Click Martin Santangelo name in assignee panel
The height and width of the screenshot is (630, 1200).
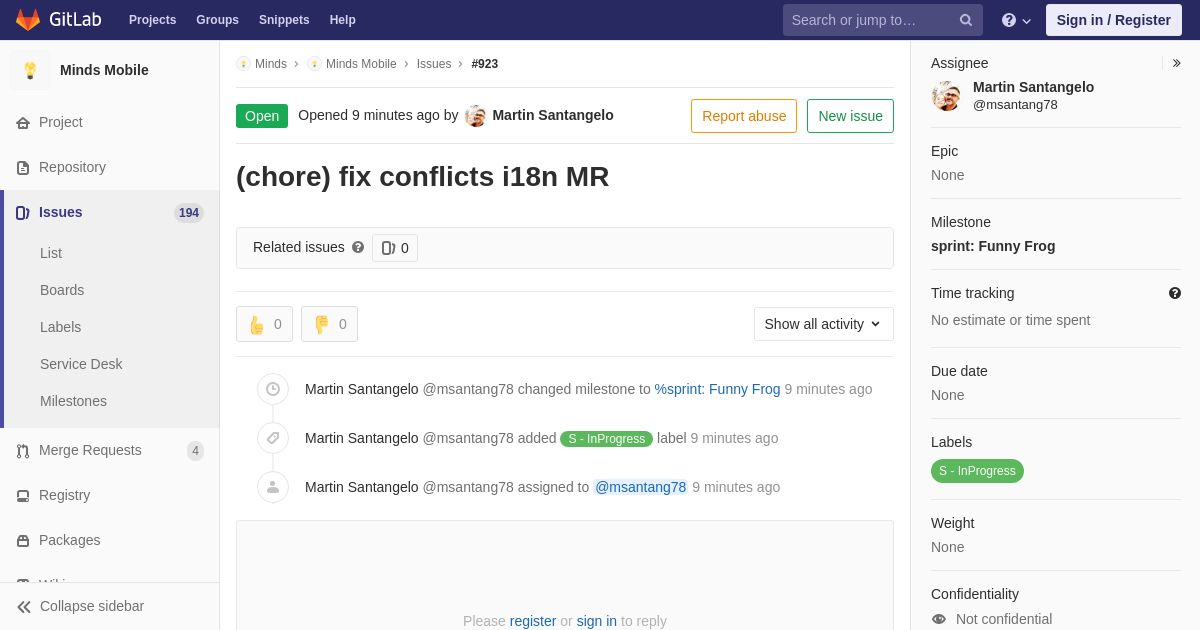(1033, 87)
